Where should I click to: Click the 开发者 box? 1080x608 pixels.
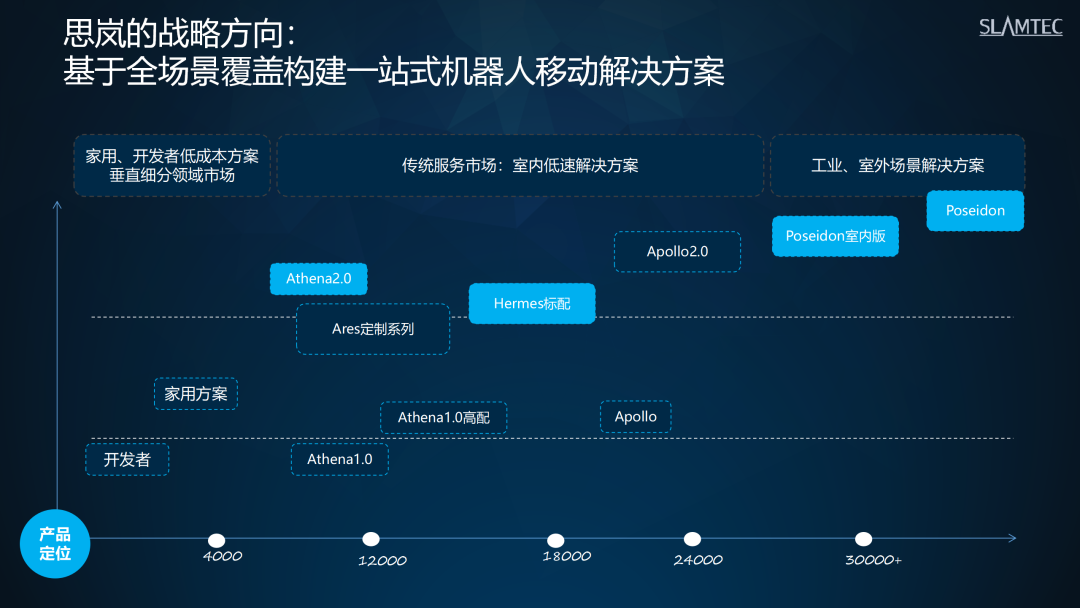[127, 459]
